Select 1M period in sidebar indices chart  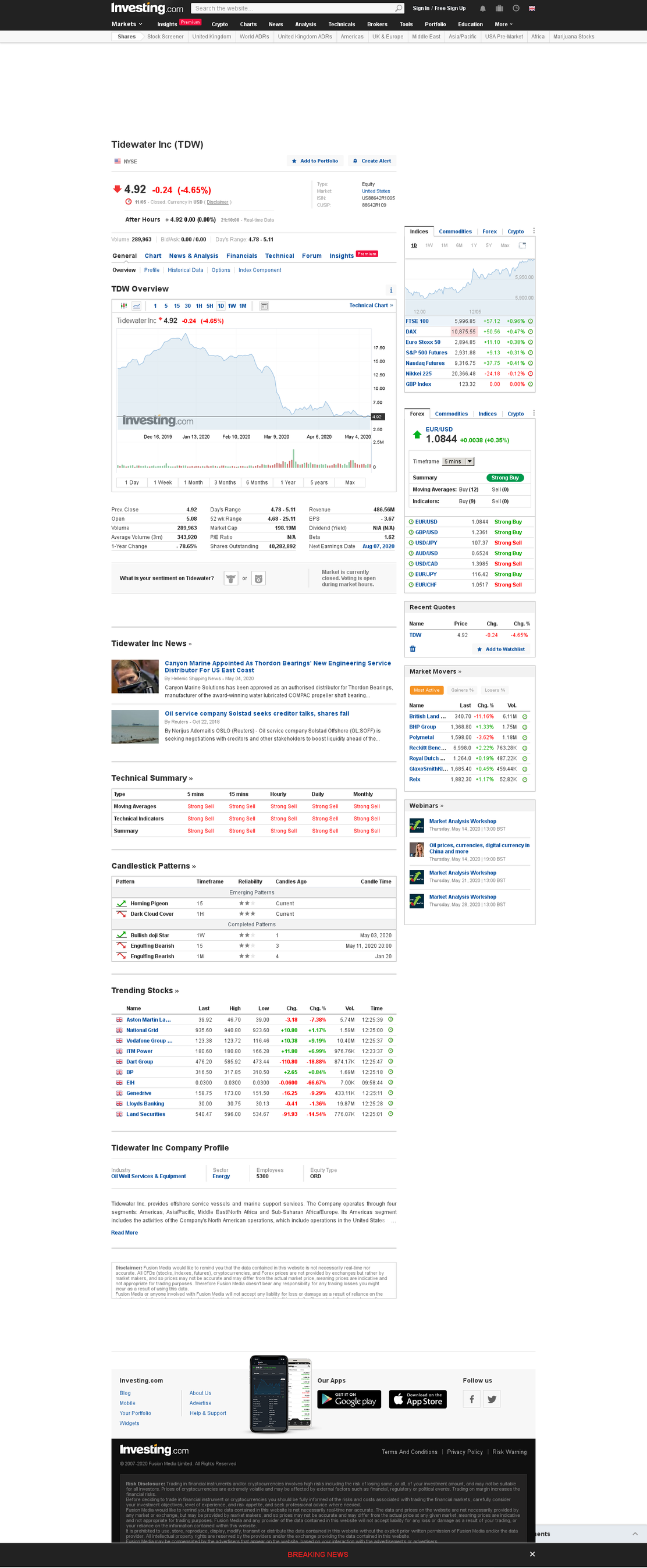tap(445, 246)
